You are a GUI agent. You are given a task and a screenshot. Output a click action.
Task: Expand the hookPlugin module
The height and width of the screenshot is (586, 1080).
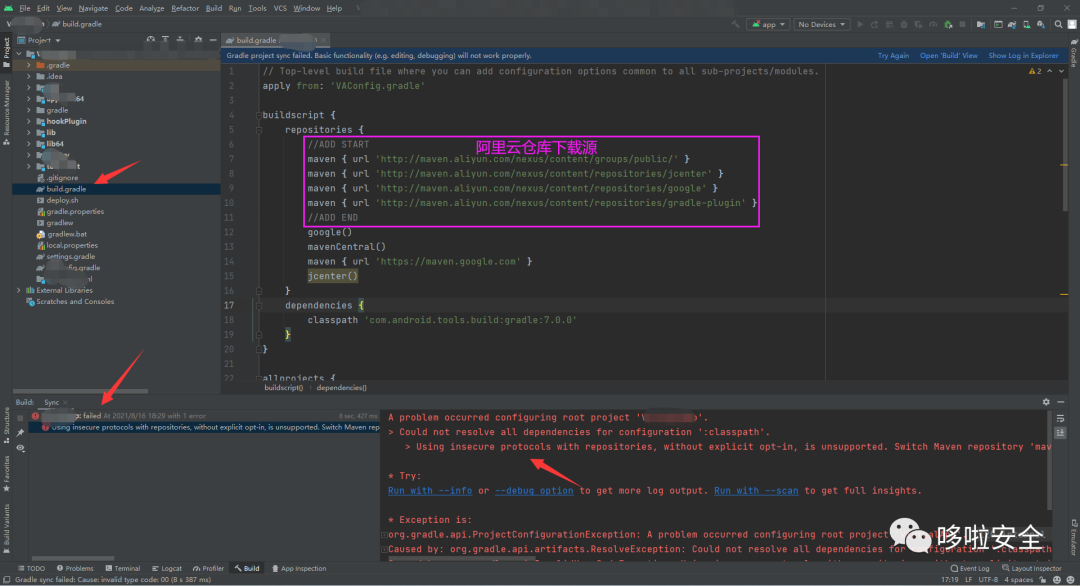[28, 121]
